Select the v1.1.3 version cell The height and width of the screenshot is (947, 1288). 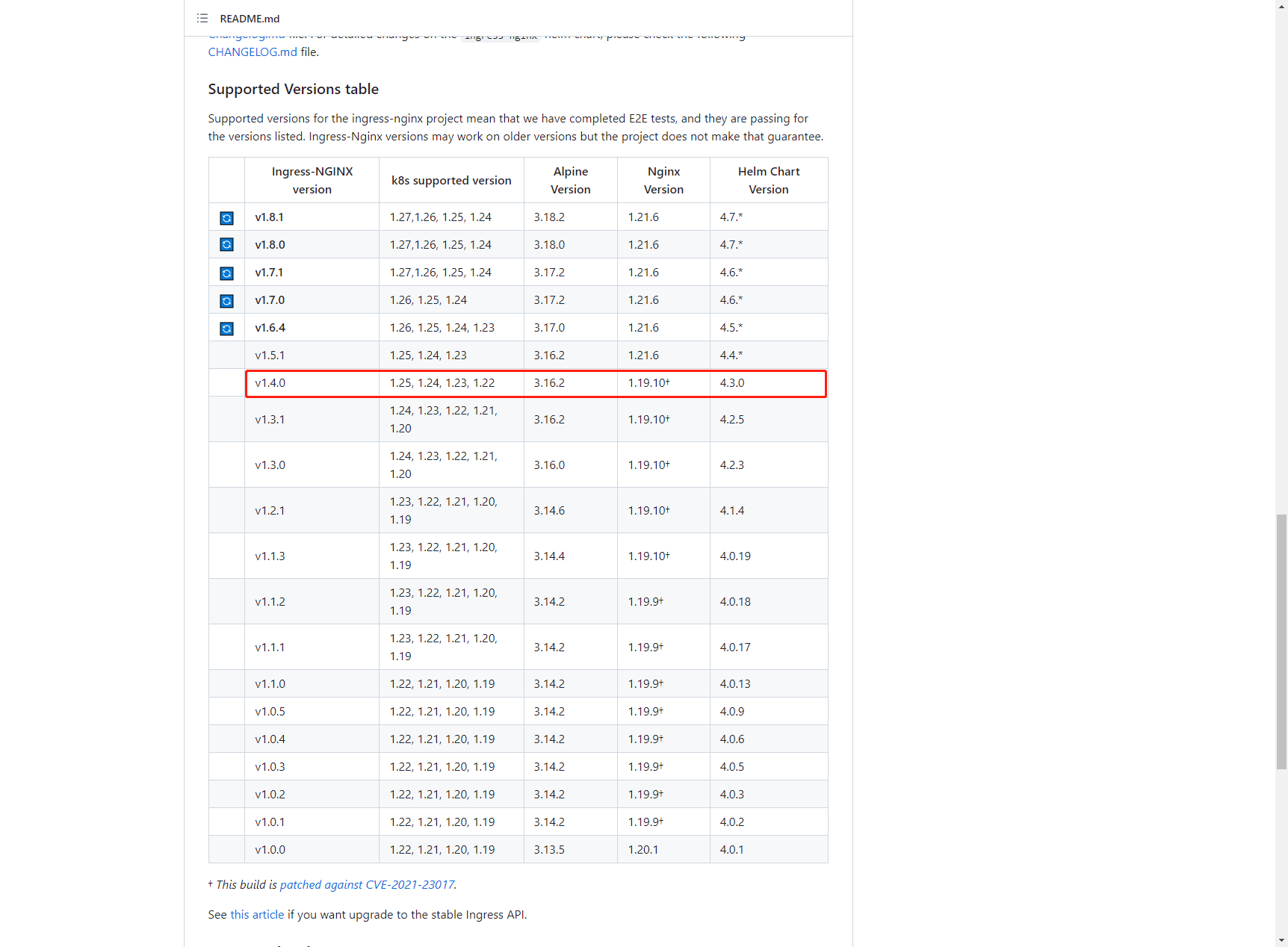coord(312,556)
